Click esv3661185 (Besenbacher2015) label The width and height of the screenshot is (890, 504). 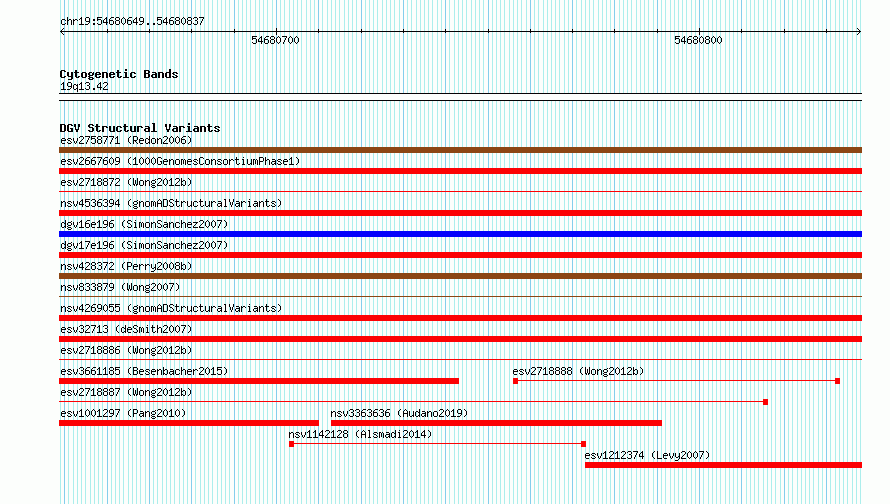click(x=144, y=371)
